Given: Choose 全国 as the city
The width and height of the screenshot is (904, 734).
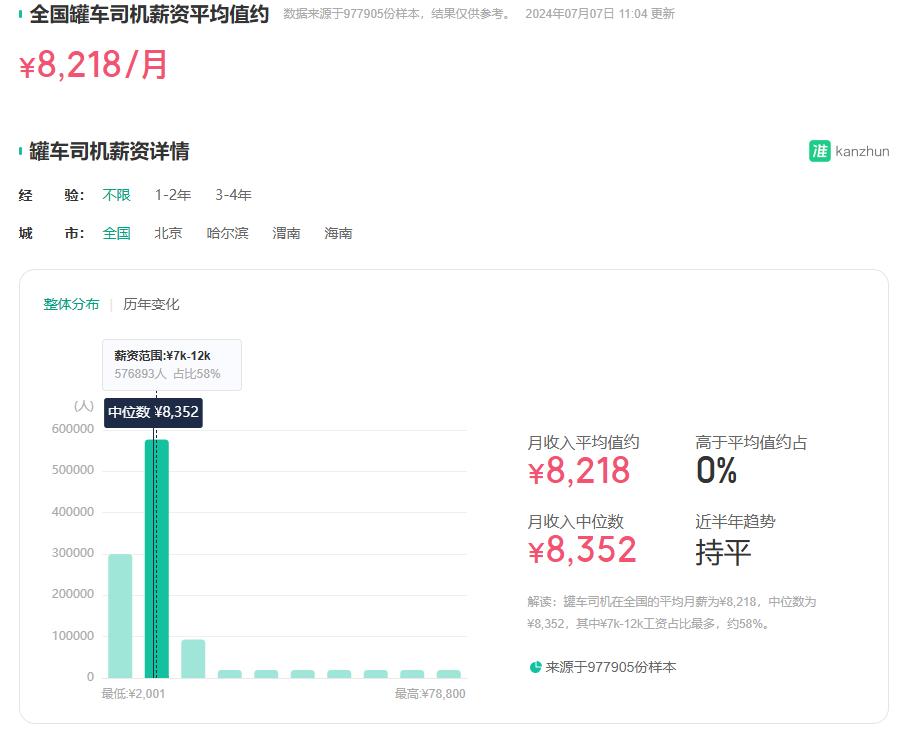Looking at the screenshot, I should (116, 233).
